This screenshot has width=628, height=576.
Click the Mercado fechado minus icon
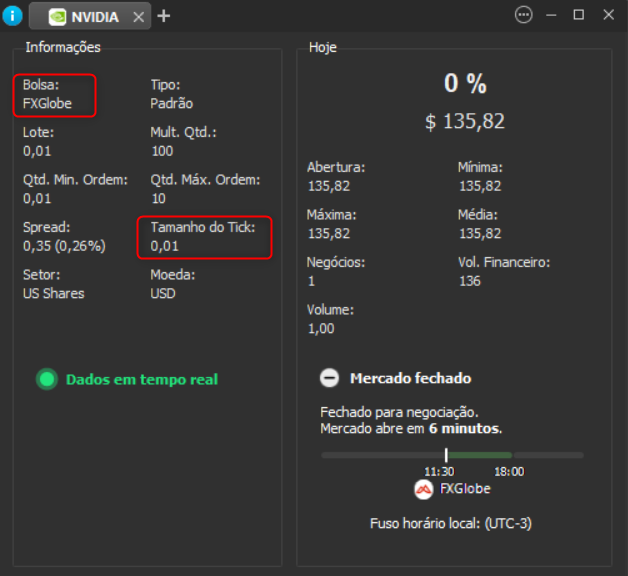(329, 378)
